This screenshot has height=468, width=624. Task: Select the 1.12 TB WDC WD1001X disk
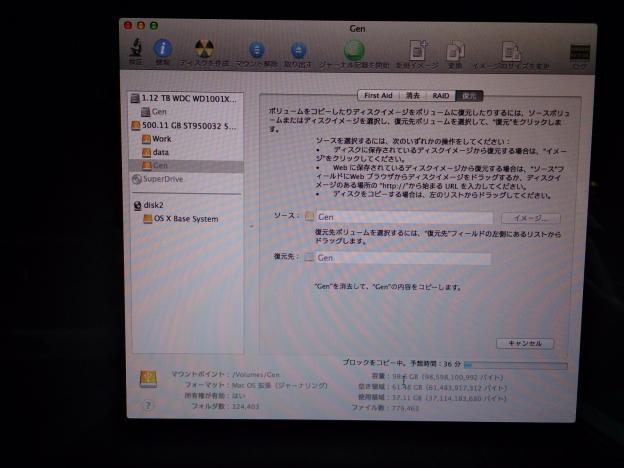[x=186, y=98]
